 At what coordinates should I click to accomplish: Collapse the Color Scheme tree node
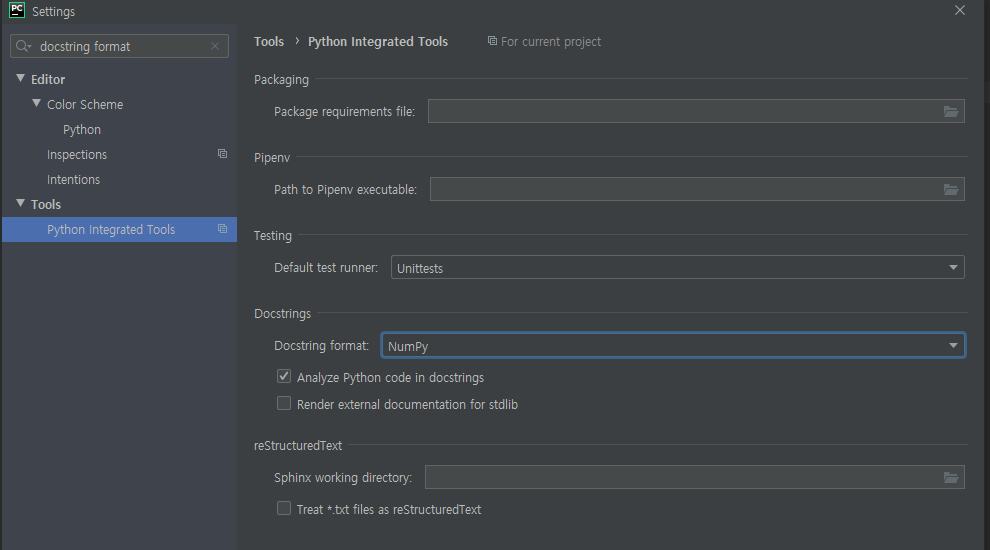(36, 103)
